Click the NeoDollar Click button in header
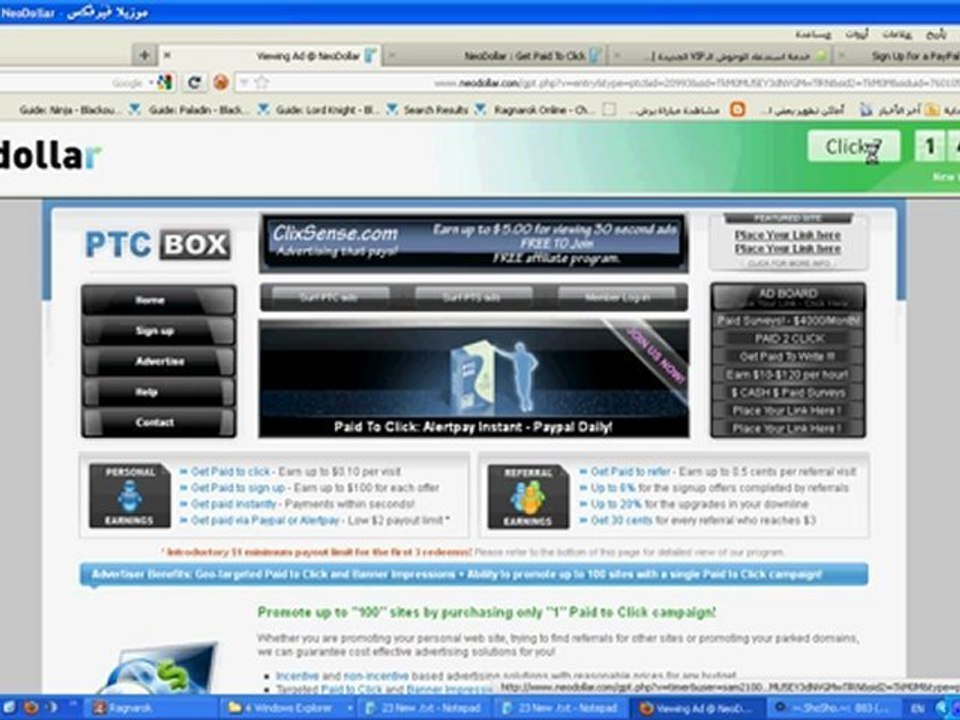Viewport: 960px width, 720px height. point(853,146)
